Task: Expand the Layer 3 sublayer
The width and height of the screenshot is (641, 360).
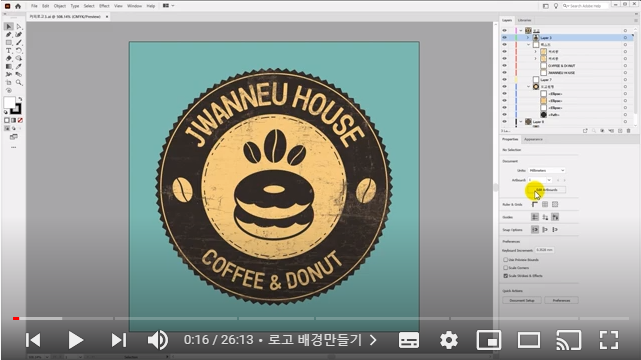Action: point(528,38)
